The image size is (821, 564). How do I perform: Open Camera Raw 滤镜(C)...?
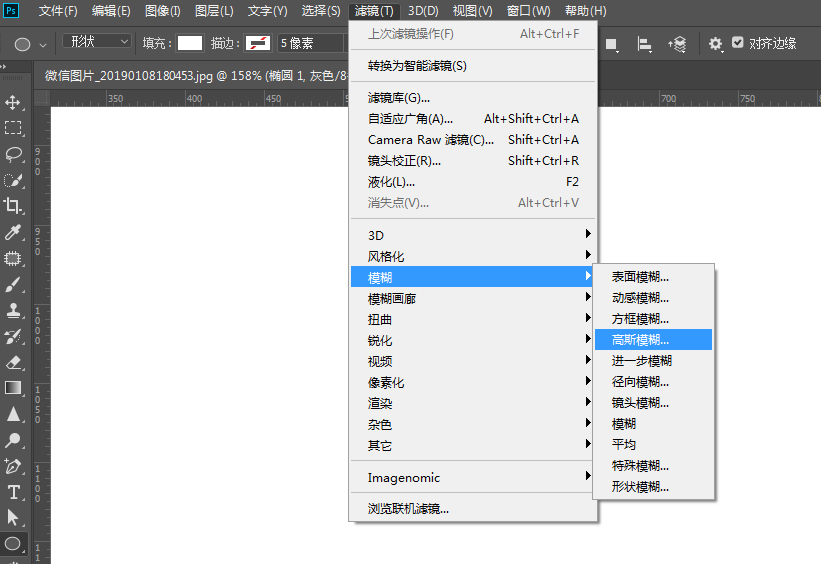point(473,140)
